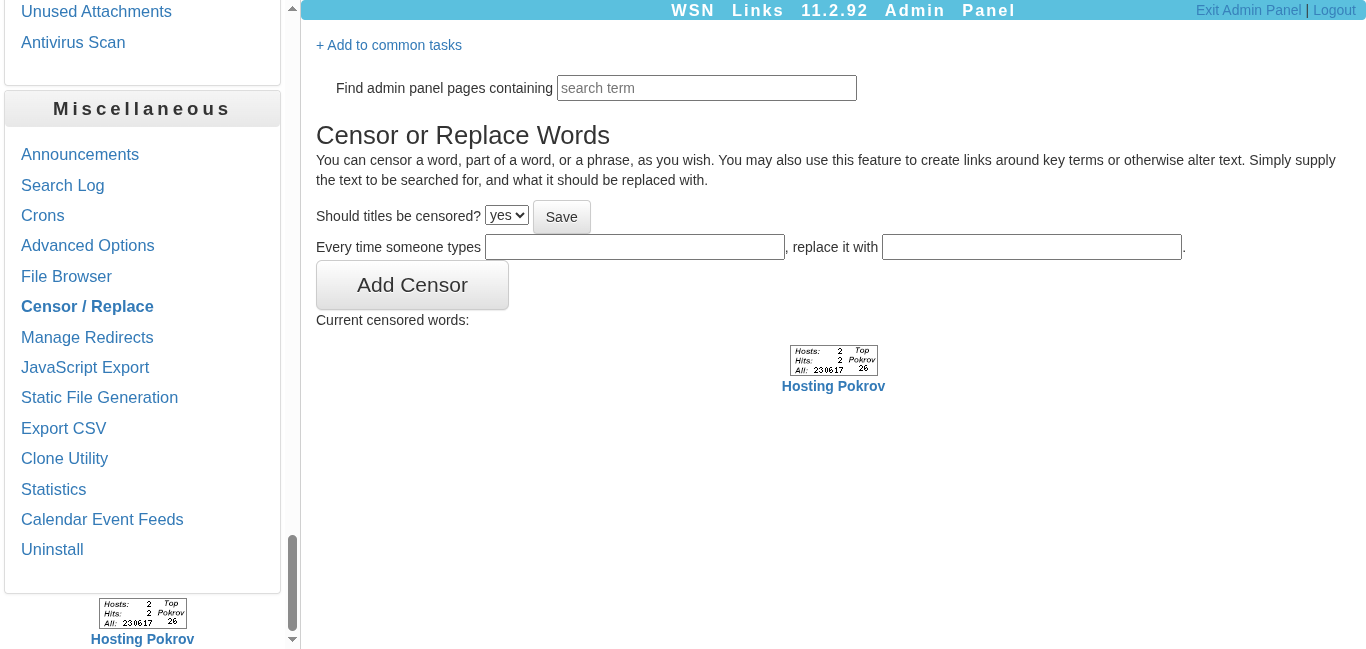Focus the admin panel search term field
The image size is (1366, 649).
(706, 88)
